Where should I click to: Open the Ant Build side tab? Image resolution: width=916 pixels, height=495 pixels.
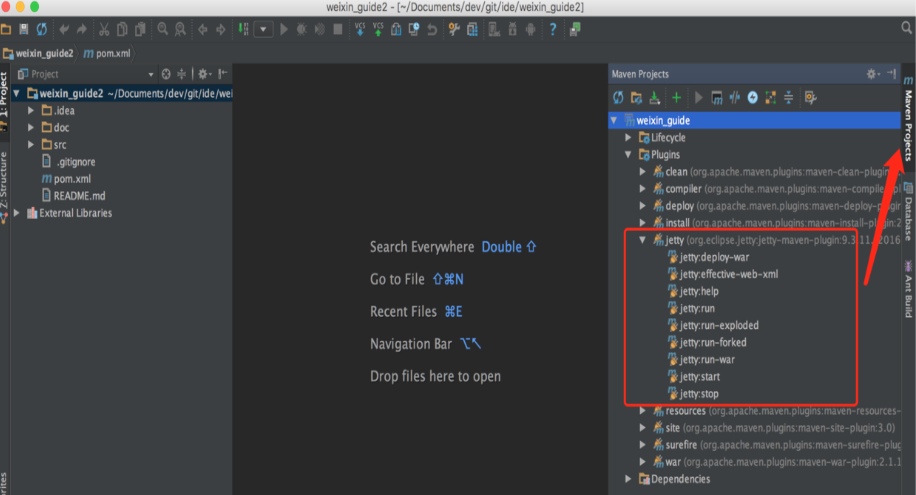[x=908, y=289]
